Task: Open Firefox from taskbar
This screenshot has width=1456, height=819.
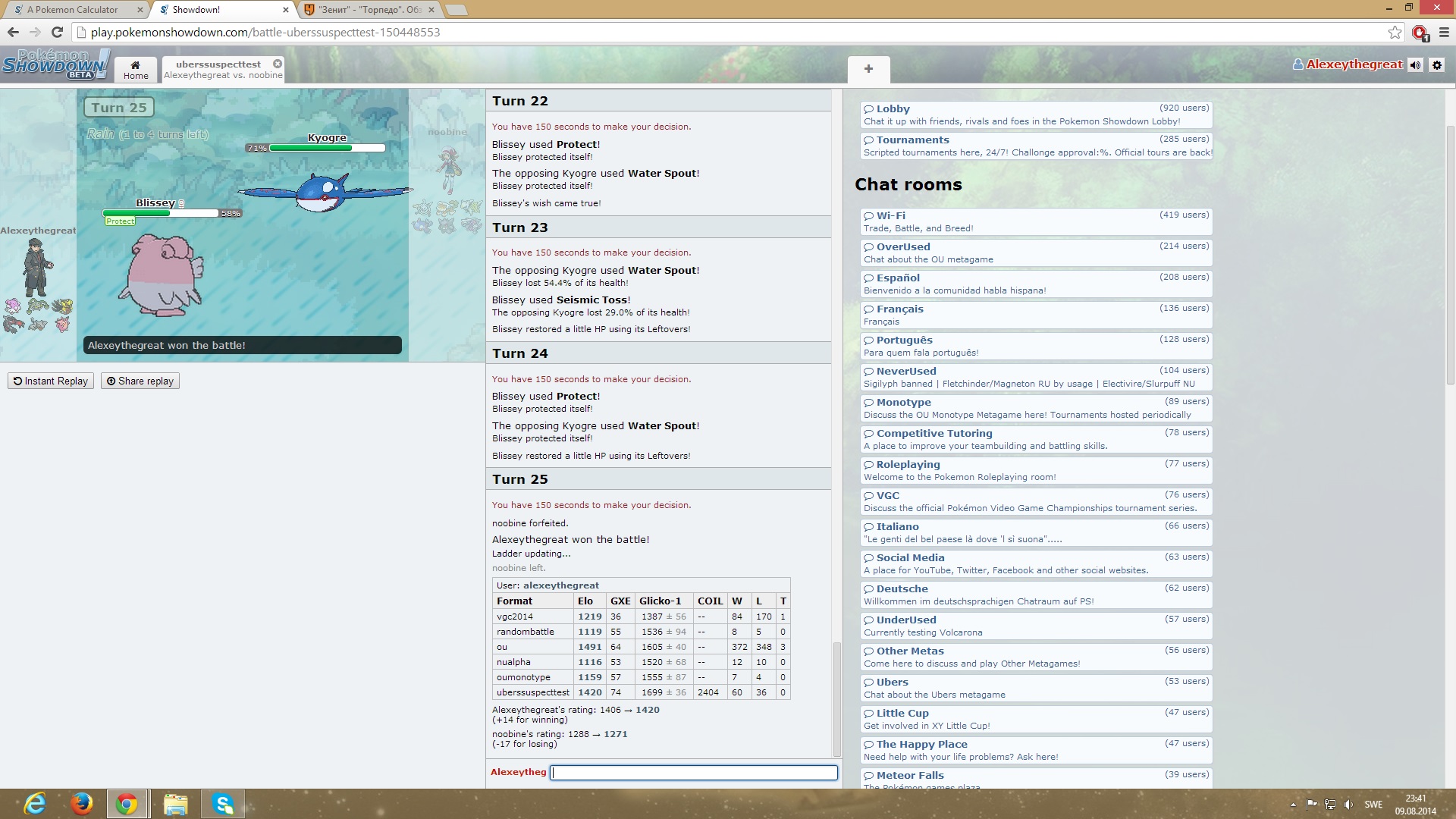Action: point(81,804)
